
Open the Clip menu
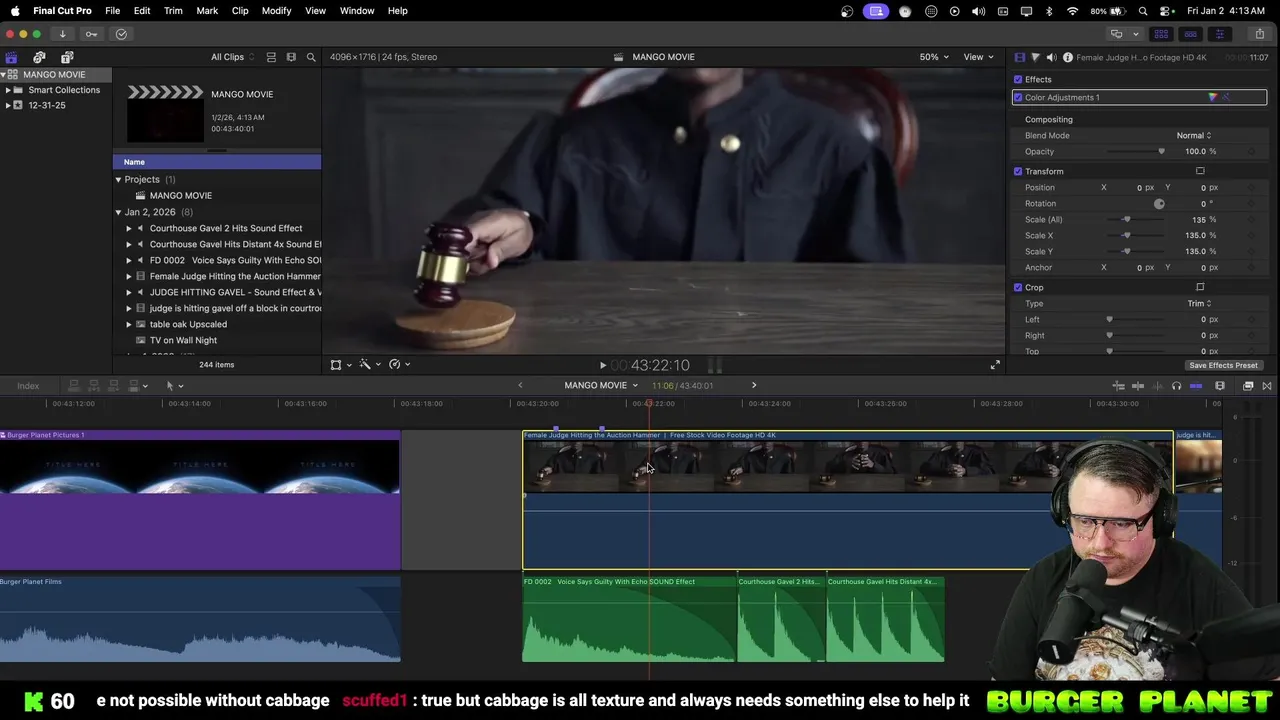pos(240,11)
